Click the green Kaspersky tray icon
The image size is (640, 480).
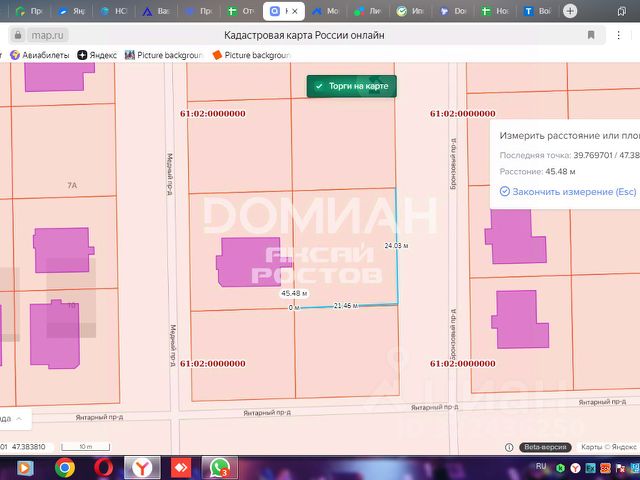(561, 468)
